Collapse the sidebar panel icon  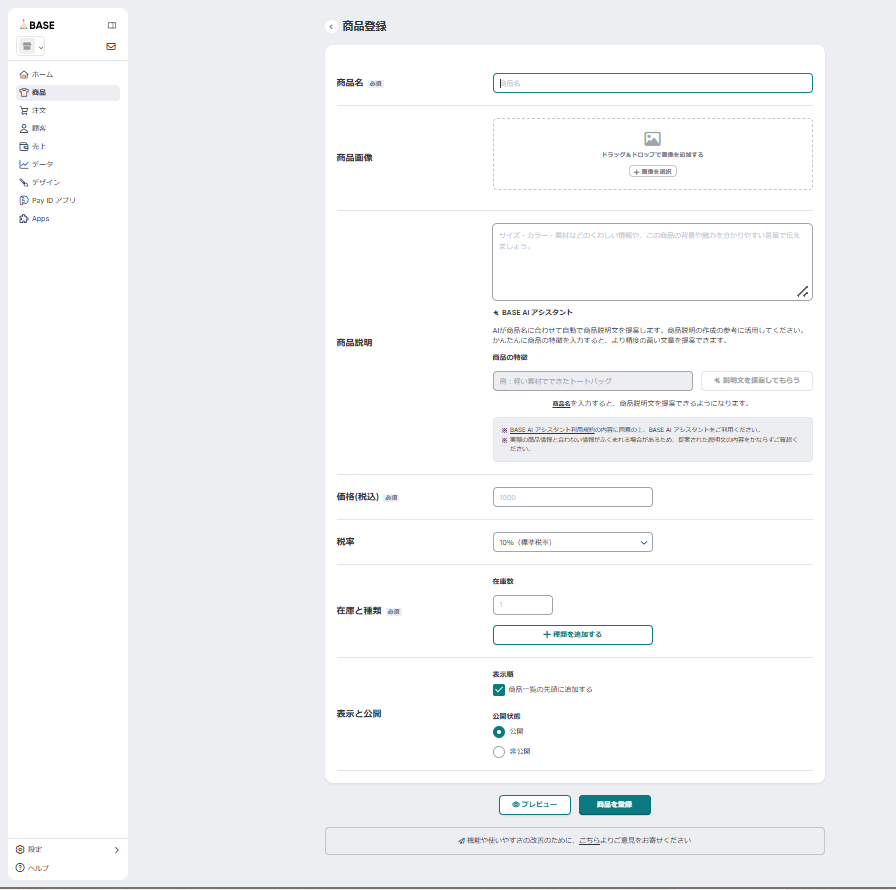click(x=111, y=25)
